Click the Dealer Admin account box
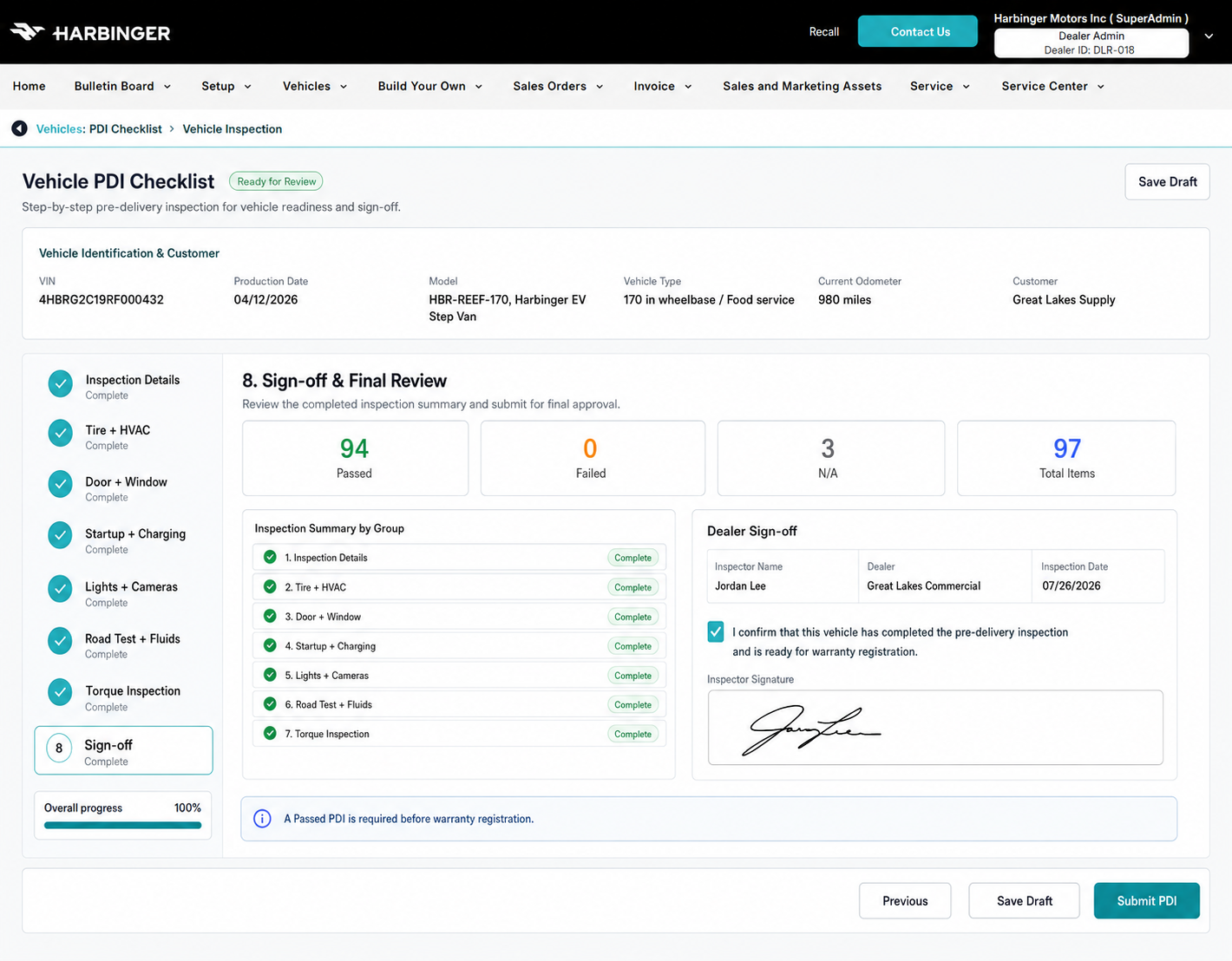Screen dimensions: 1232x961 tap(1091, 42)
